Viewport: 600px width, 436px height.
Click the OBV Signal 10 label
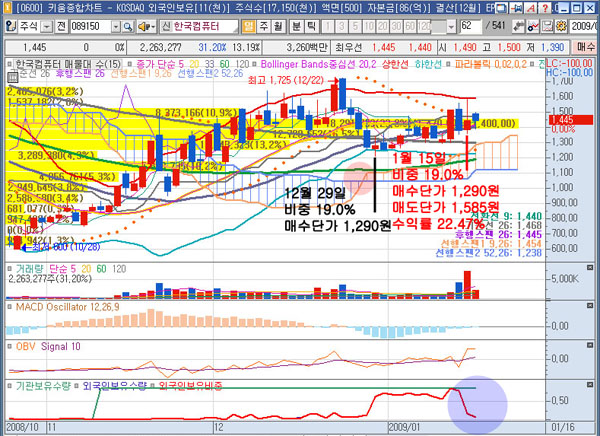pos(48,346)
